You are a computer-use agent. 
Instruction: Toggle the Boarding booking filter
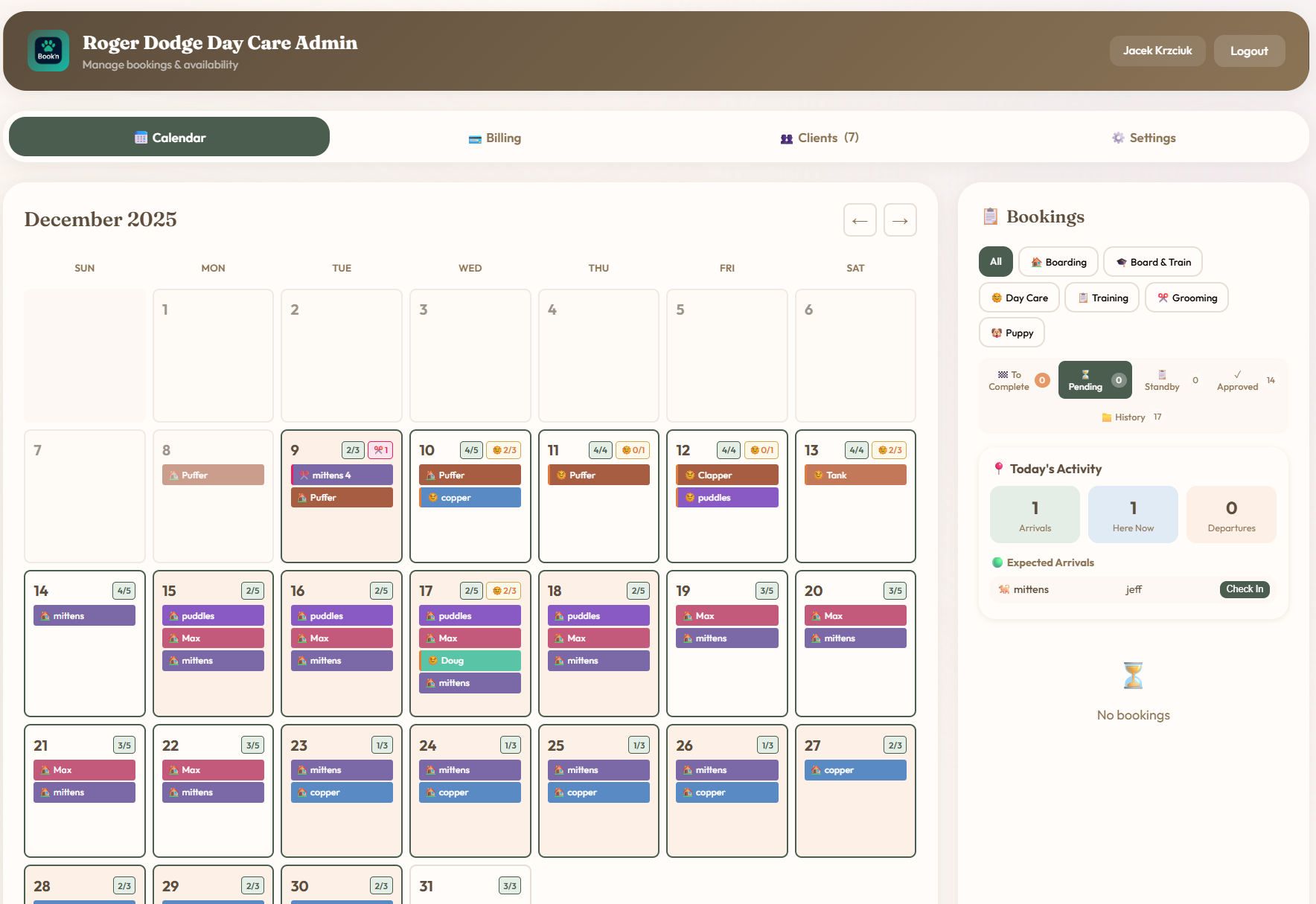1058,262
